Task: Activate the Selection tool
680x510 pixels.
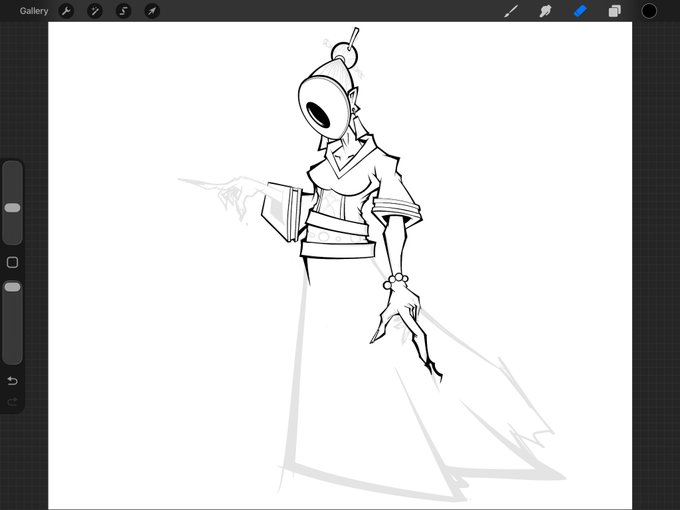Action: pyautogui.click(x=123, y=11)
